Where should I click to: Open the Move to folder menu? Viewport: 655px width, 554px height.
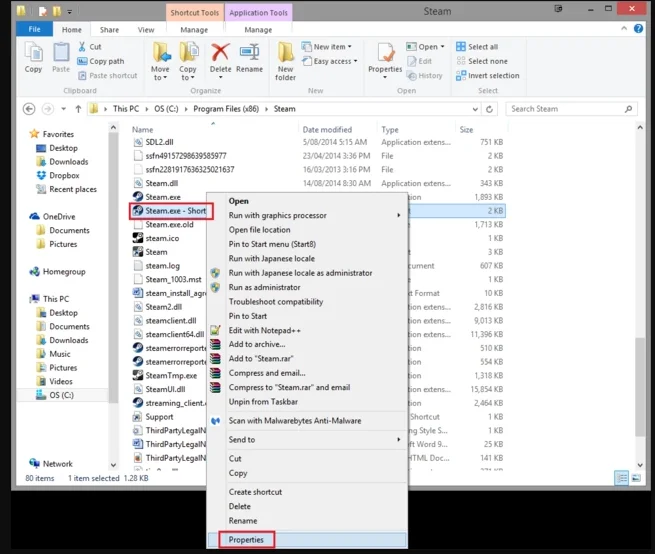click(160, 61)
